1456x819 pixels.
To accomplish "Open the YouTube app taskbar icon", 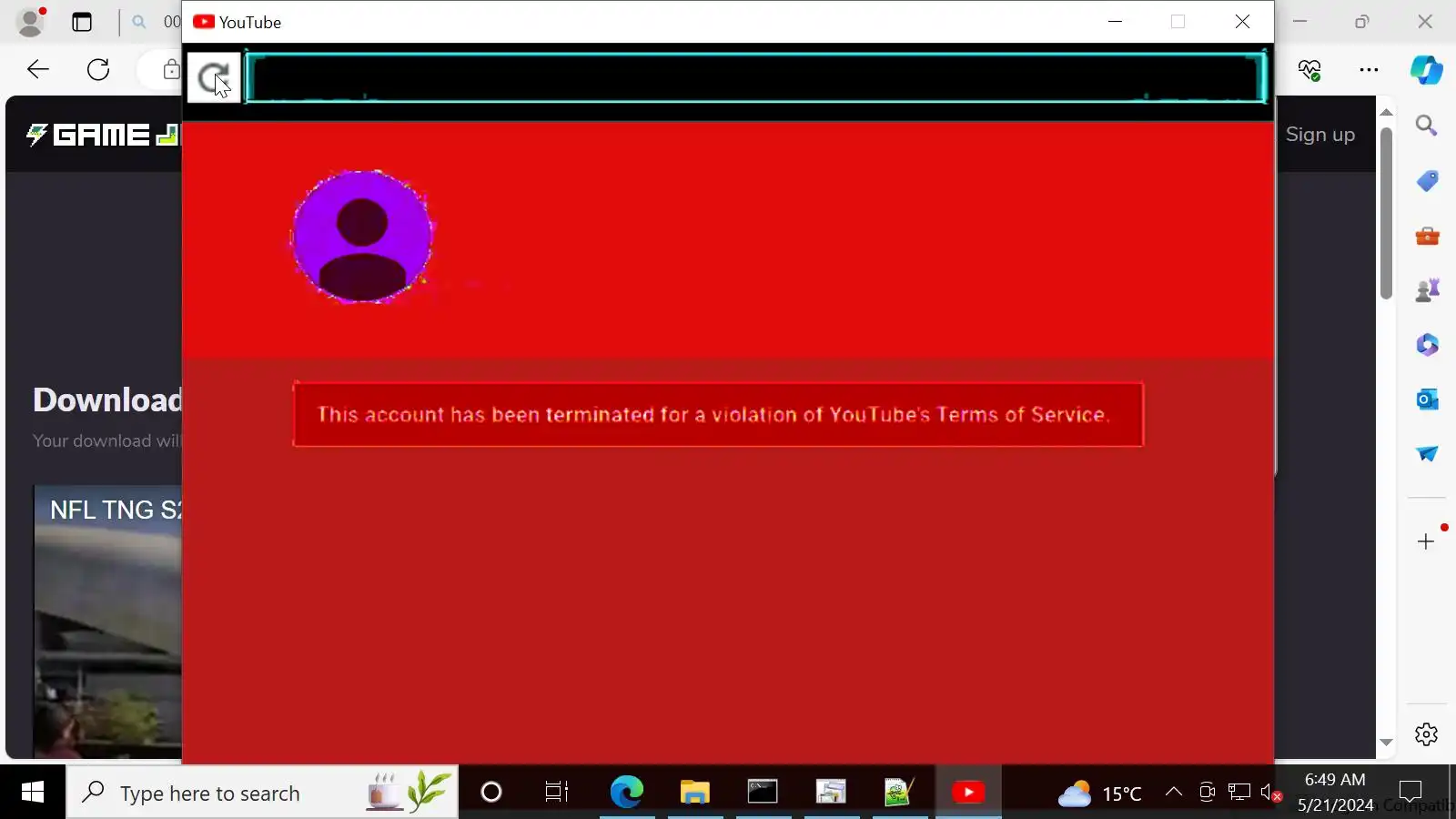I will point(968,793).
